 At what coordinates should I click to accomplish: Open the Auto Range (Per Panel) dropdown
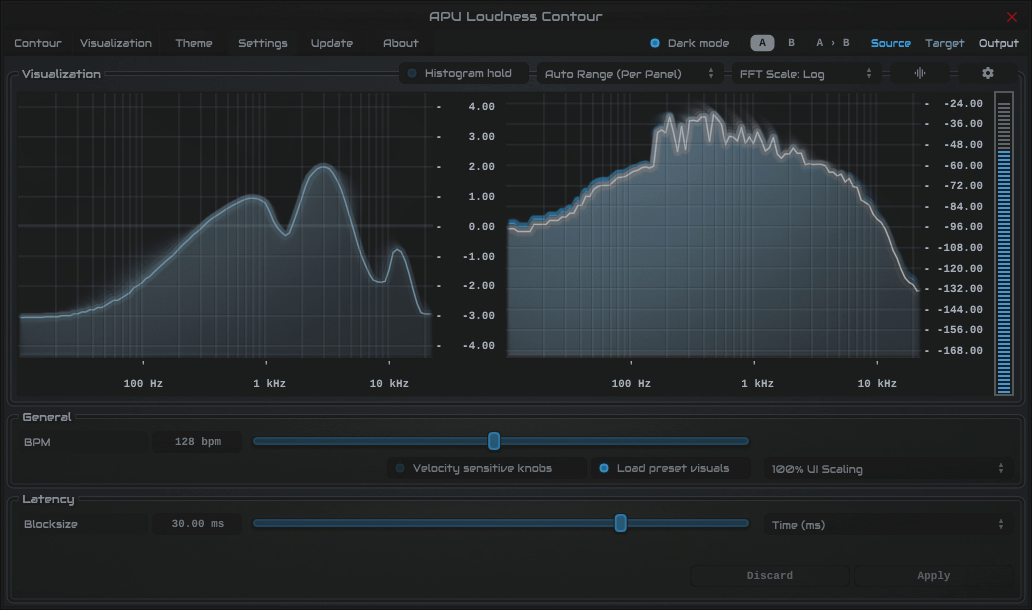point(630,74)
